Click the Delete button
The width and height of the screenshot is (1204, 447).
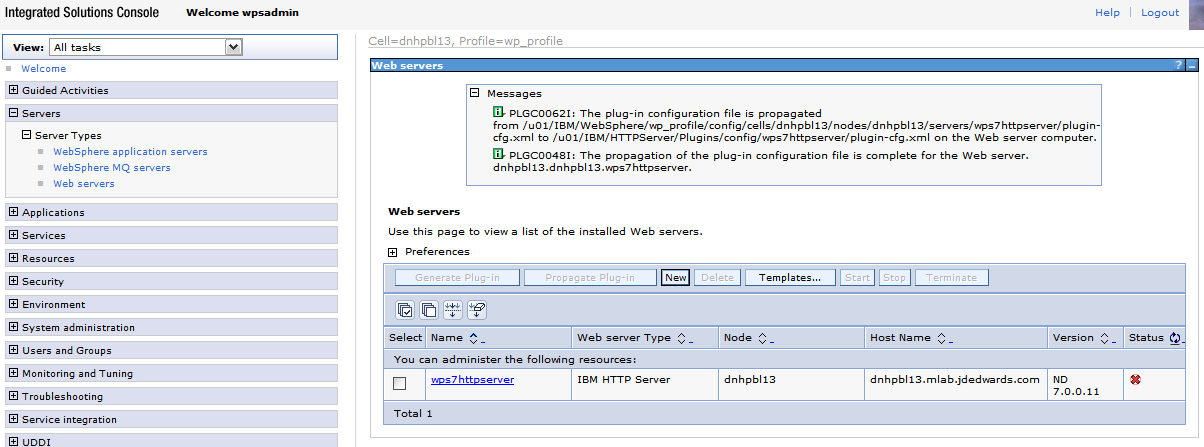pos(717,277)
